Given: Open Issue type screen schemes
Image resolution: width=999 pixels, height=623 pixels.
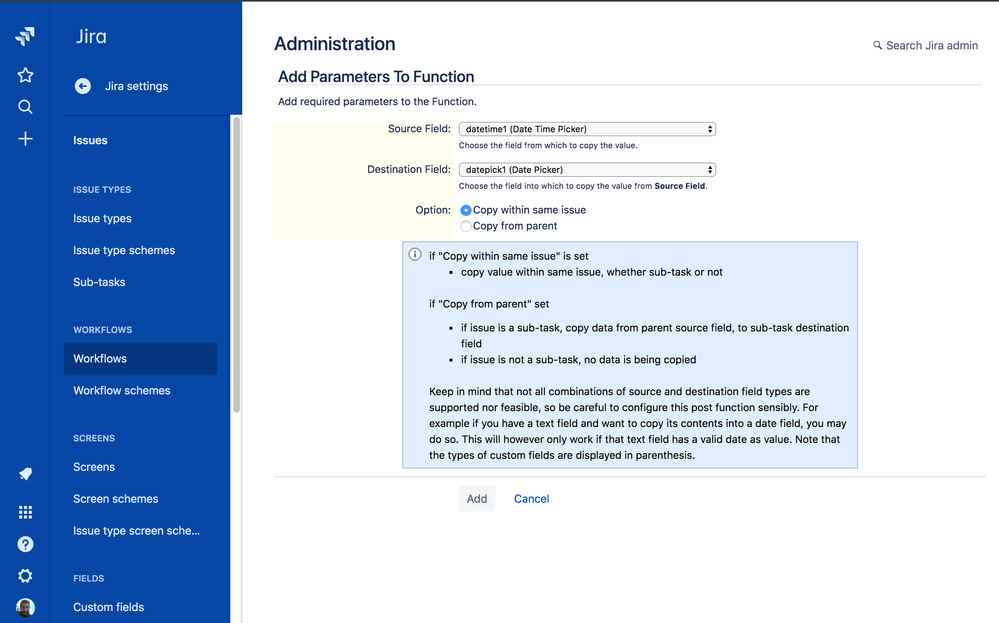Looking at the screenshot, I should point(136,531).
